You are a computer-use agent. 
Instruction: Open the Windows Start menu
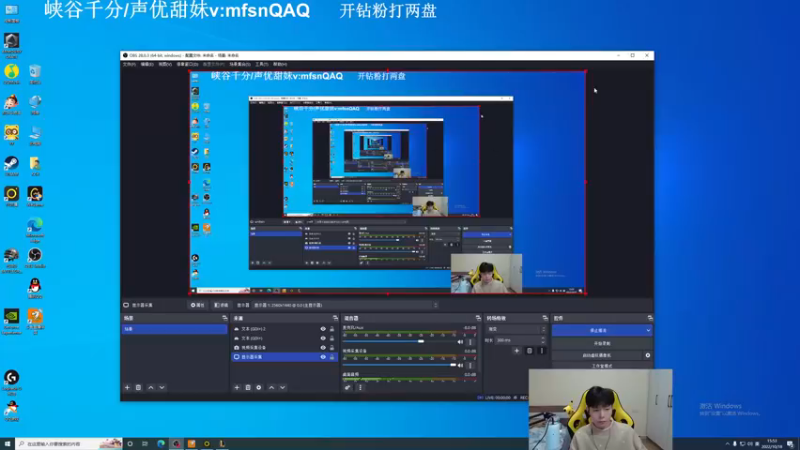(7, 444)
